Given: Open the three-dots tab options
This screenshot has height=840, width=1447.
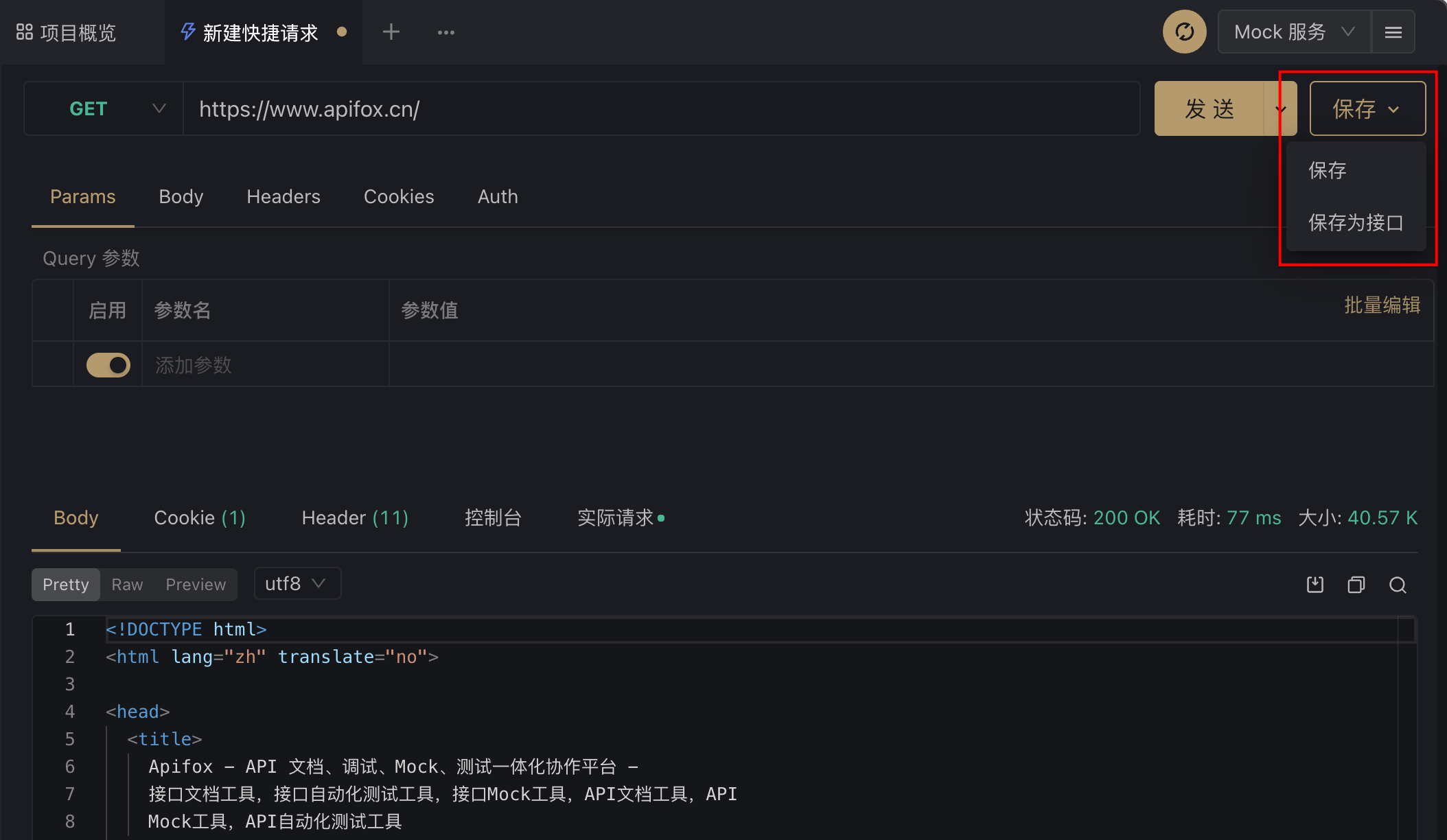Looking at the screenshot, I should 446,32.
